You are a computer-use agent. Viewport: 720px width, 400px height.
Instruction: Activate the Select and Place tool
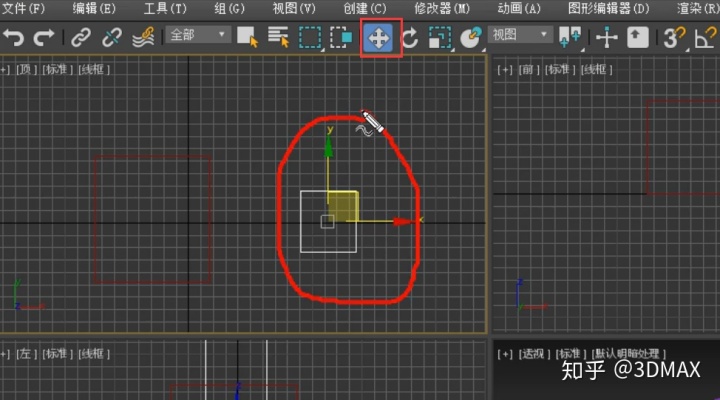(471, 37)
